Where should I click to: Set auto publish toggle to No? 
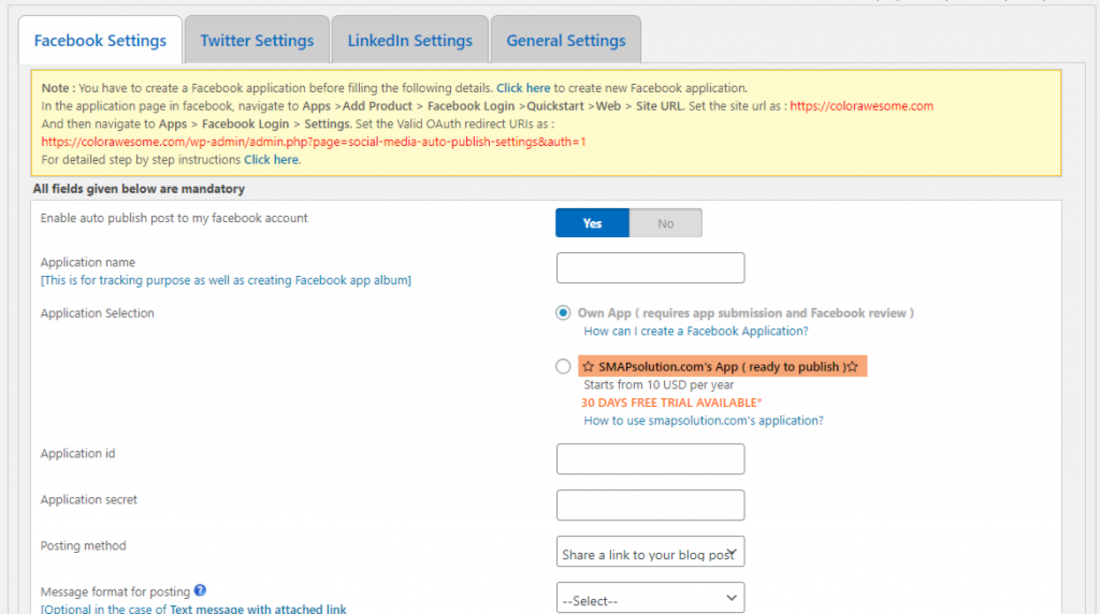(666, 223)
